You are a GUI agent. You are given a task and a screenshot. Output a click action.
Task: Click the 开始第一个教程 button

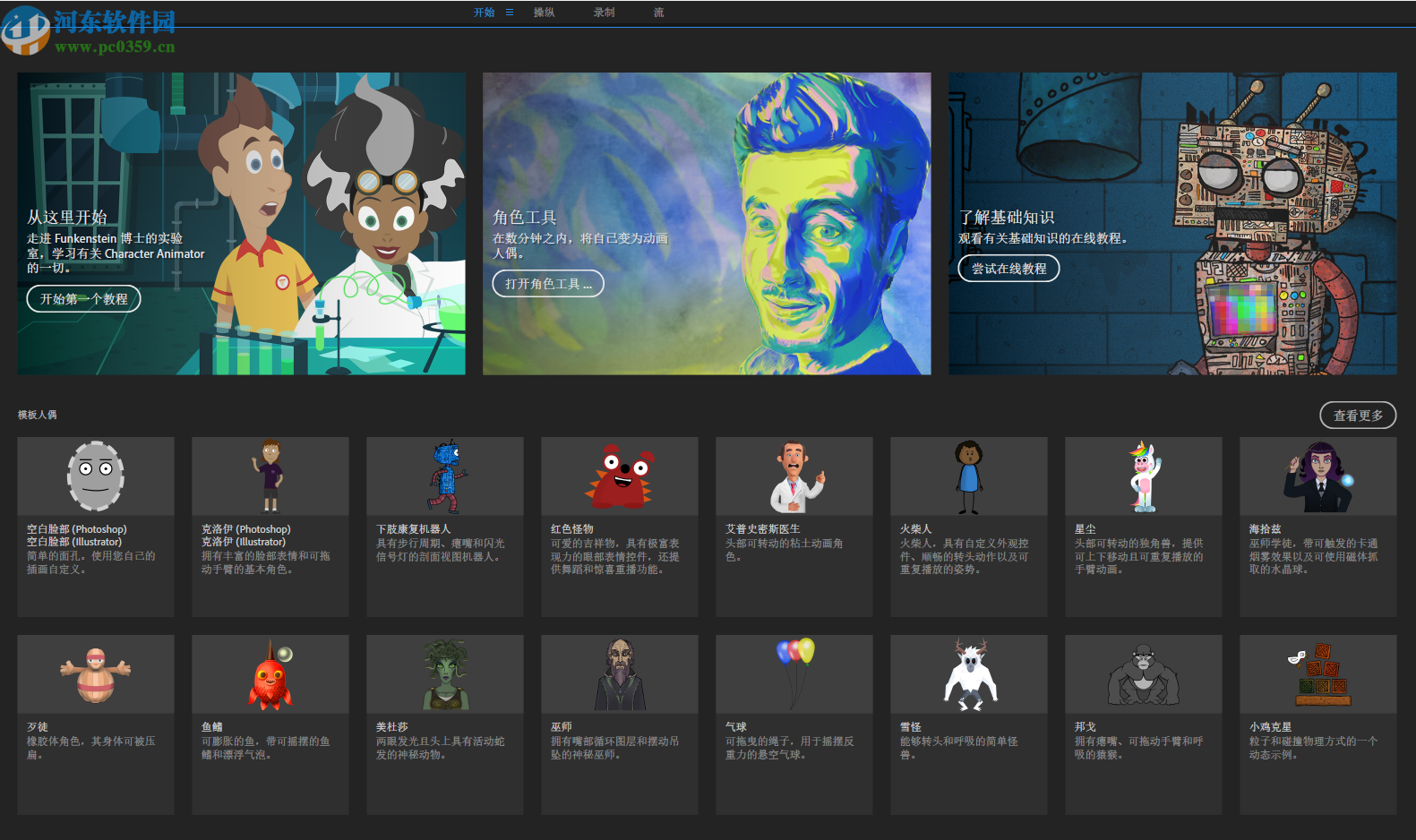[x=83, y=298]
